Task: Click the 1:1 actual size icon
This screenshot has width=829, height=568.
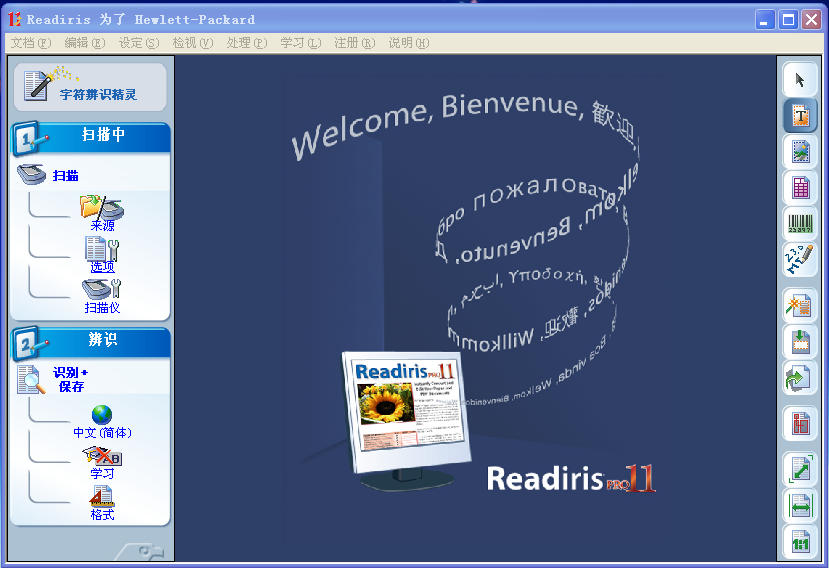Action: [x=800, y=542]
